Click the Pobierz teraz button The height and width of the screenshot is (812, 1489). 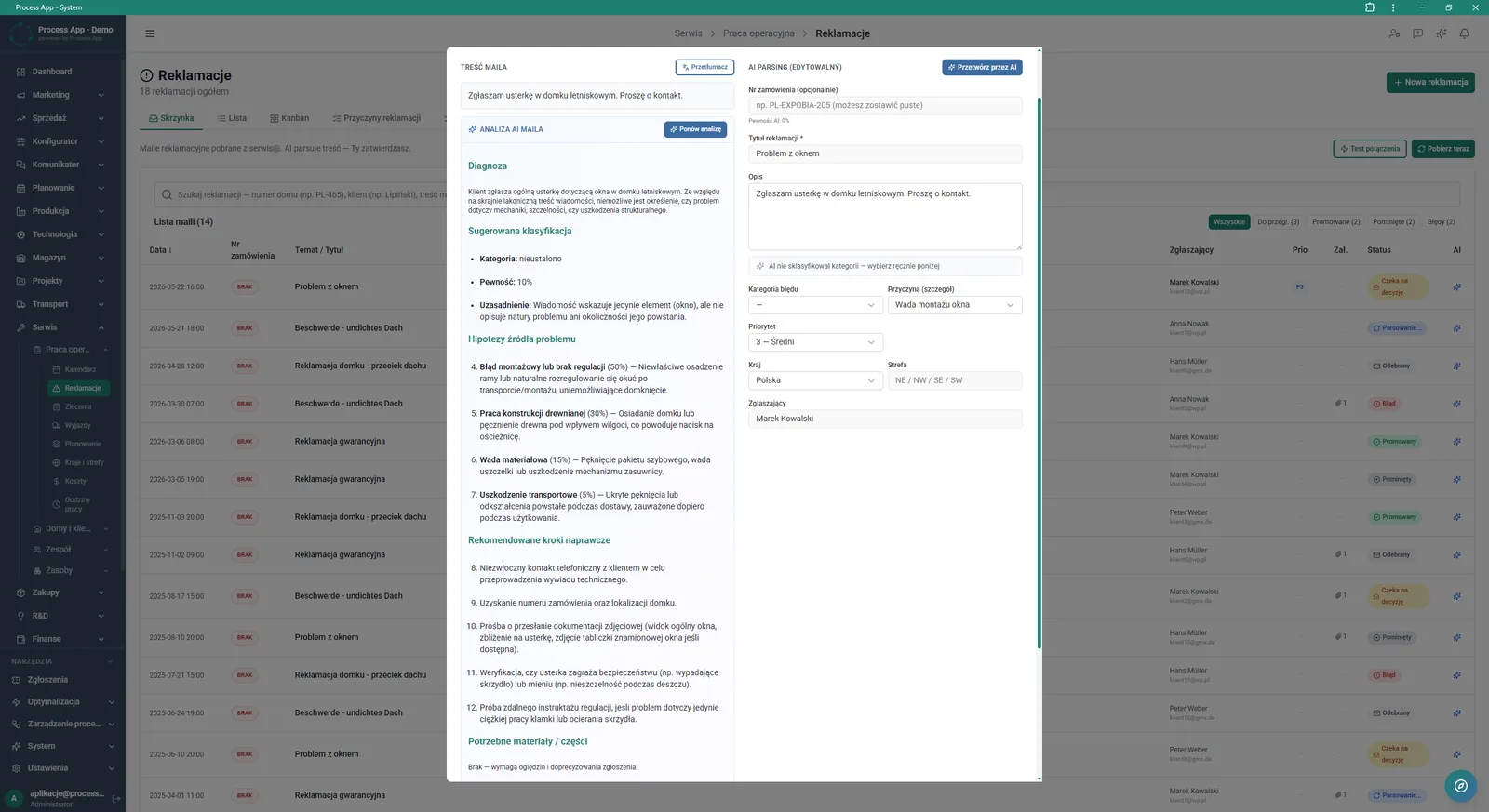click(1443, 149)
